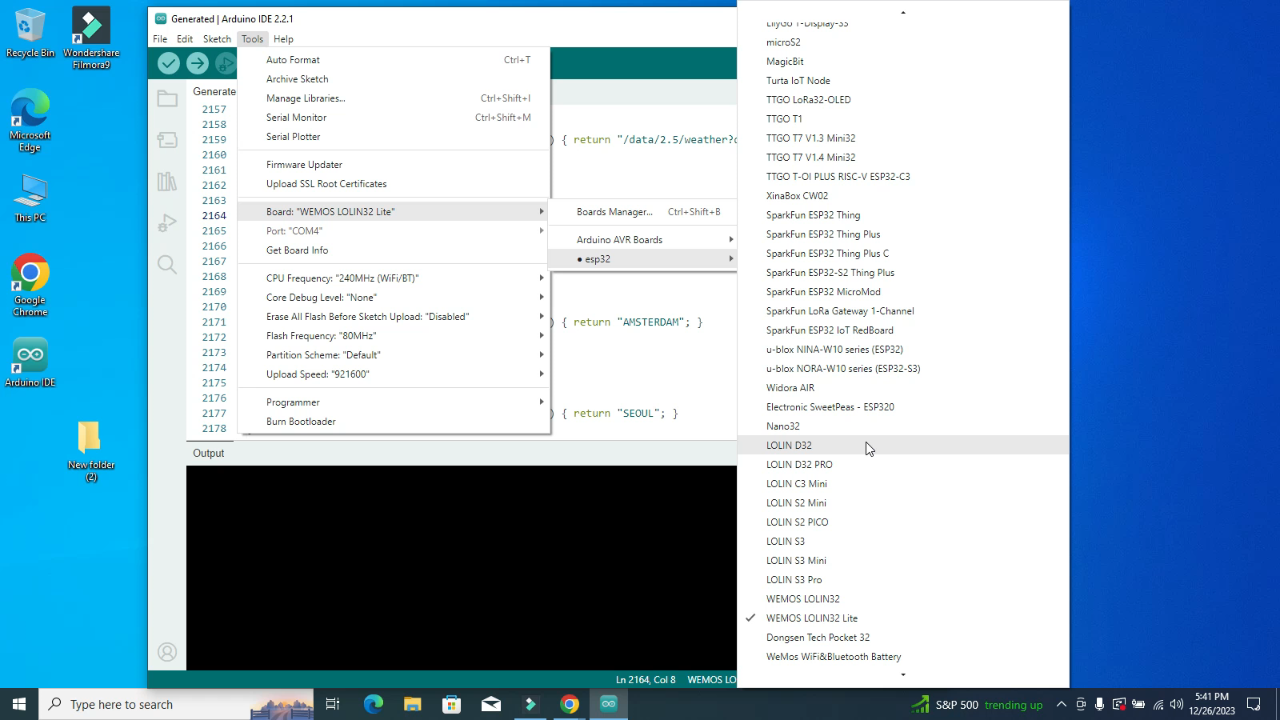Open the Boards Manager sidebar icon

(x=167, y=140)
